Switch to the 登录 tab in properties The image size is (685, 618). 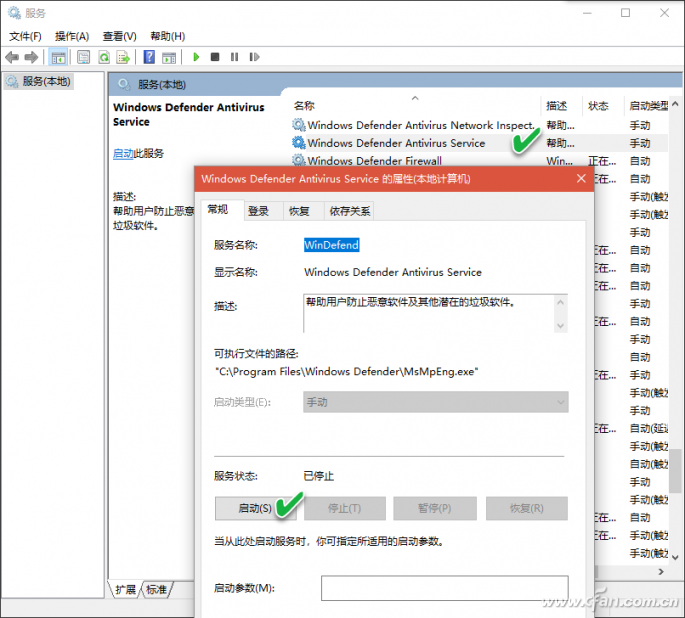click(x=258, y=211)
